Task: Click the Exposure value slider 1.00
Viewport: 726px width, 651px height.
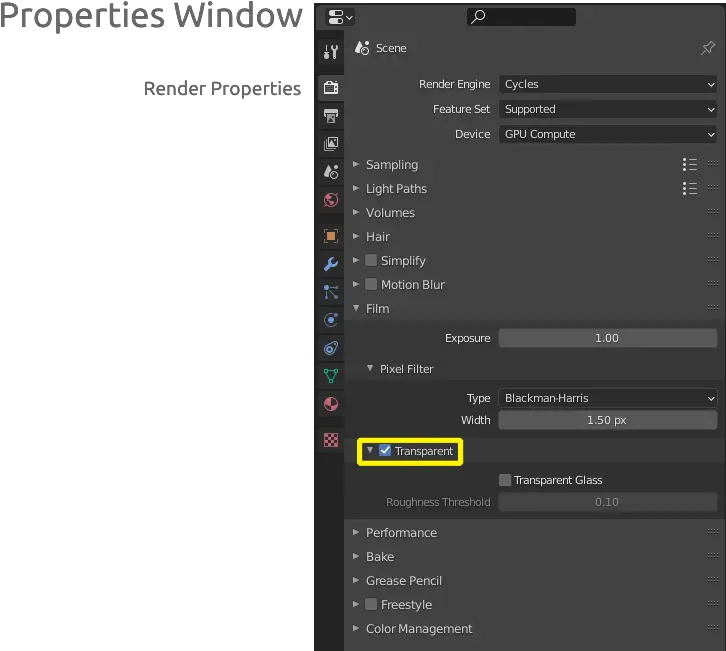Action: pos(607,338)
